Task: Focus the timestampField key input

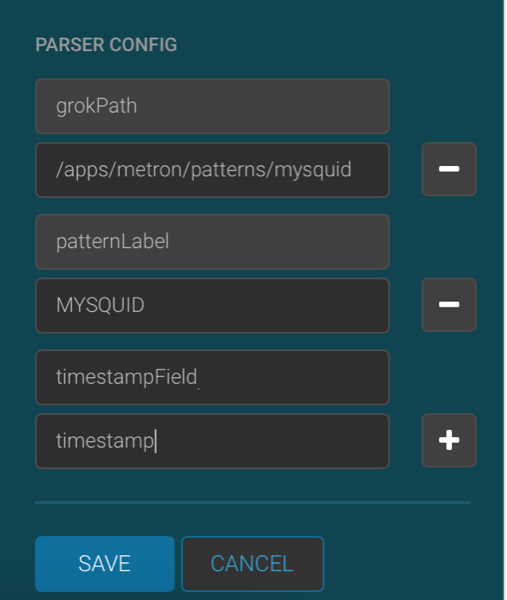Action: pyautogui.click(x=212, y=377)
